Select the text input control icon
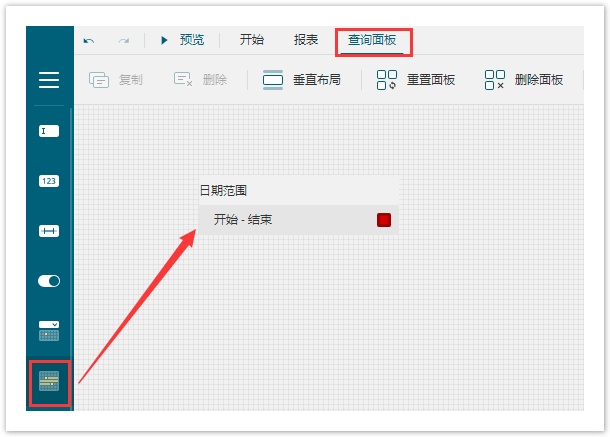The width and height of the screenshot is (610, 437). point(49,131)
